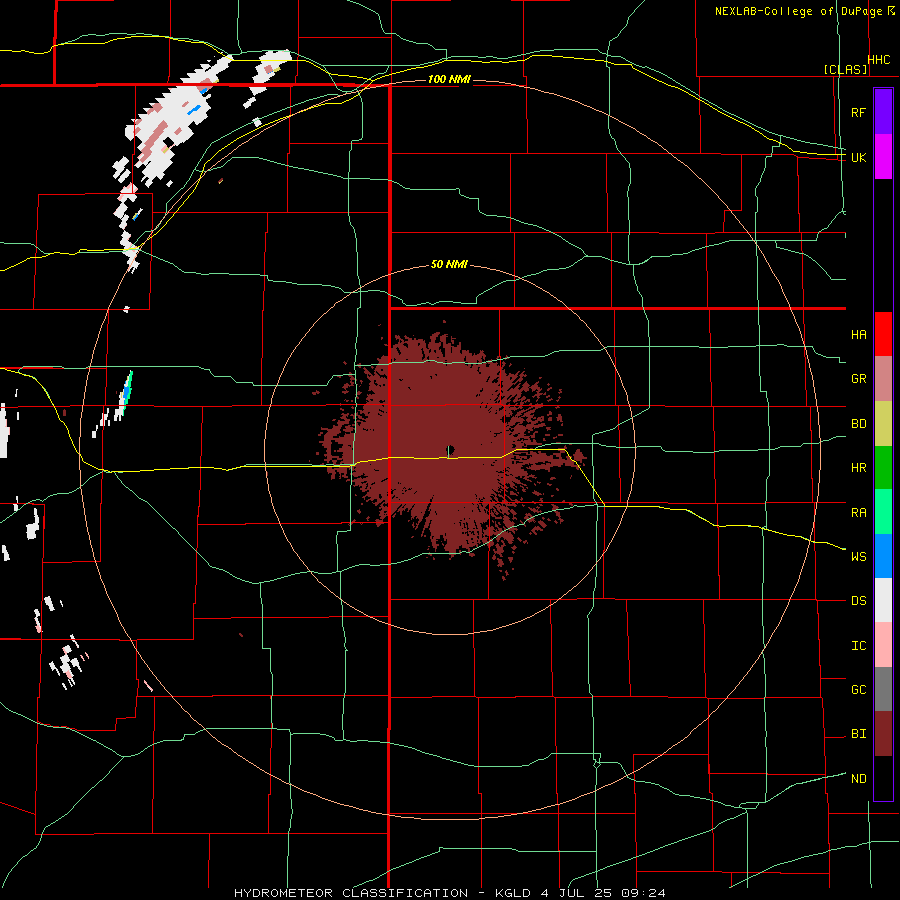Click the ND black legend color block
The height and width of the screenshot is (900, 900).
click(x=883, y=778)
